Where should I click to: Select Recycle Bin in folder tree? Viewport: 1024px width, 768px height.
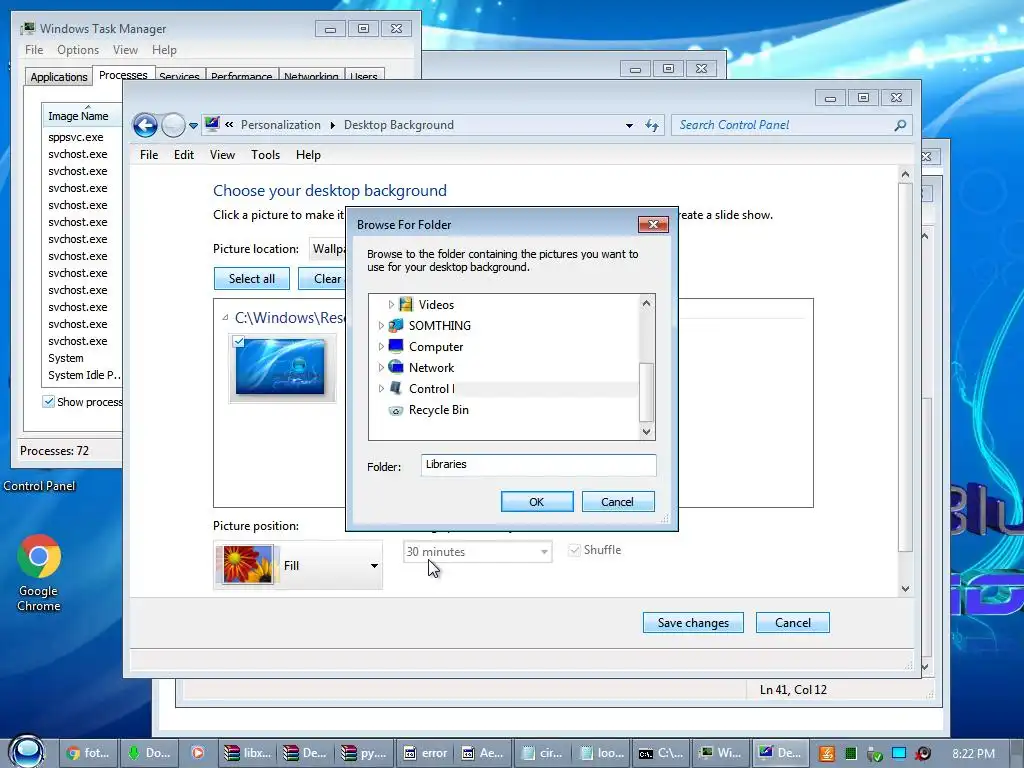pyautogui.click(x=438, y=409)
